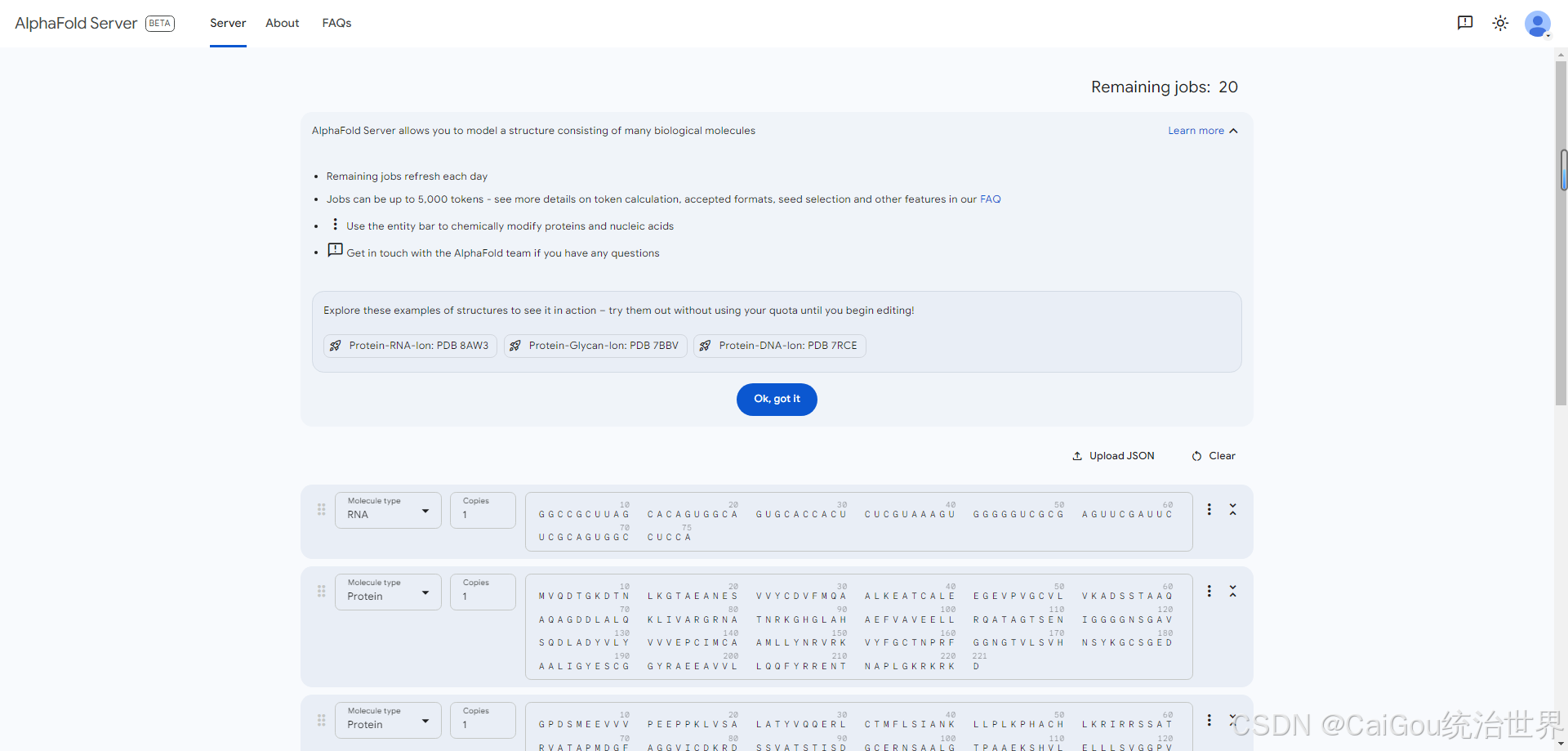Click the Learn more link
Screen dimensions: 1568x751
click(x=1196, y=131)
